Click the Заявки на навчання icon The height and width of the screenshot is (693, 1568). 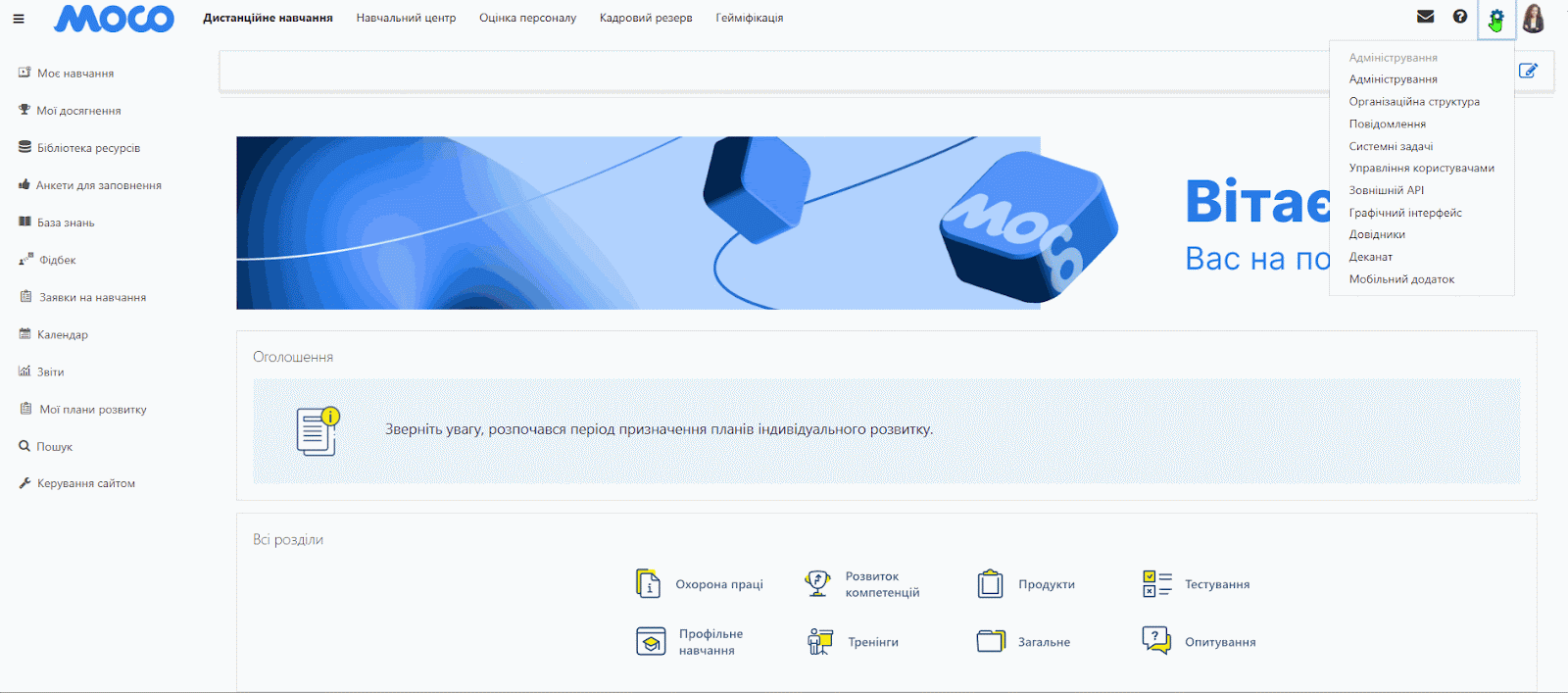(25, 296)
